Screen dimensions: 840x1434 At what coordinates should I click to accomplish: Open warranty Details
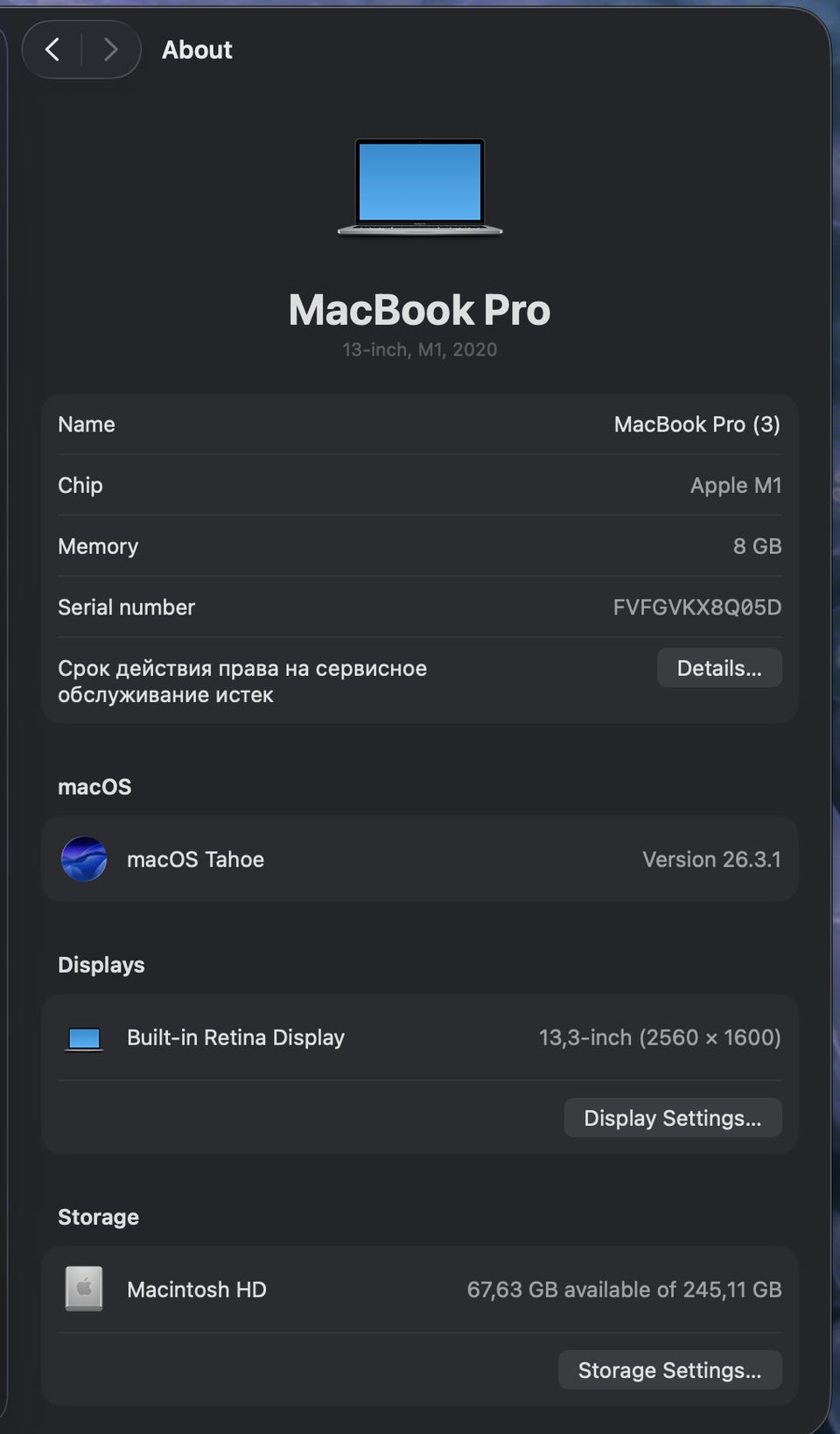pyautogui.click(x=718, y=668)
